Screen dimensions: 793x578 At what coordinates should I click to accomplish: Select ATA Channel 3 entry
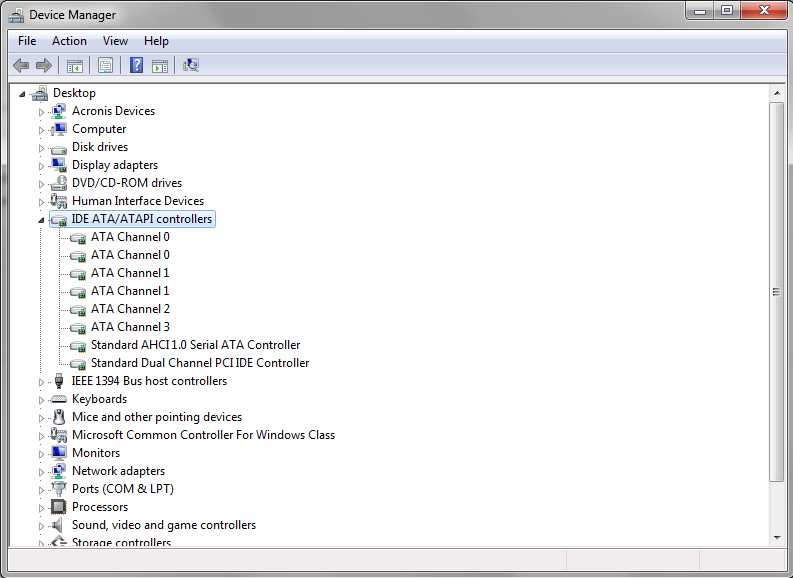point(130,327)
